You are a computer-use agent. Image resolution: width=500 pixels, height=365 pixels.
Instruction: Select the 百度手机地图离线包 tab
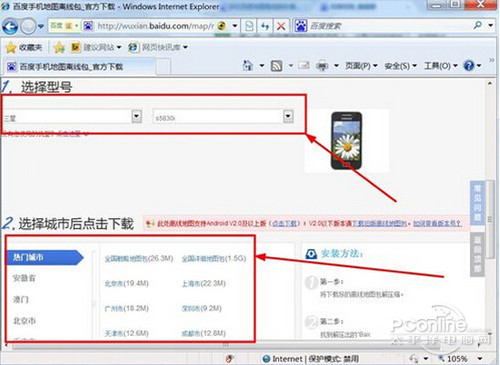(x=78, y=67)
